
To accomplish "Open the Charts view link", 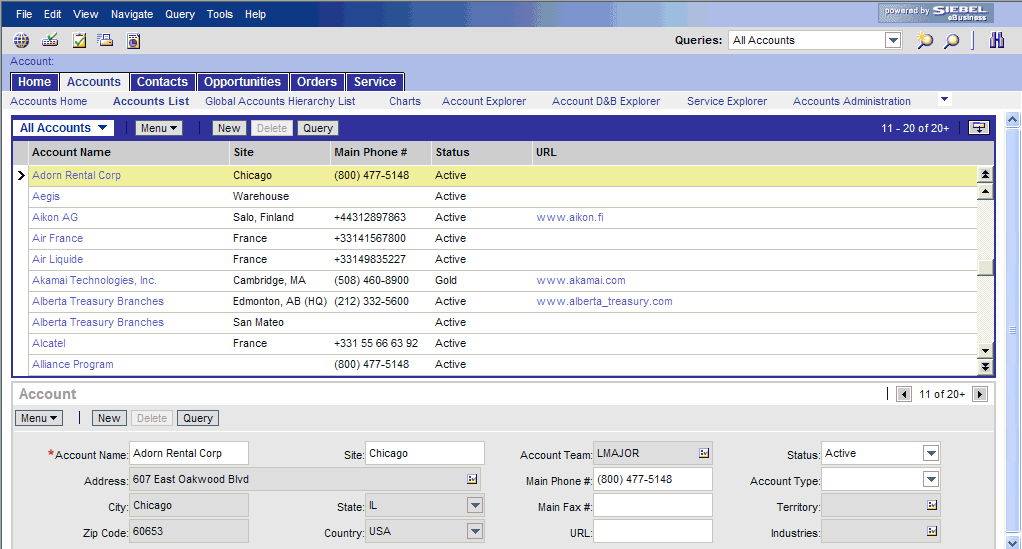I will click(x=405, y=101).
